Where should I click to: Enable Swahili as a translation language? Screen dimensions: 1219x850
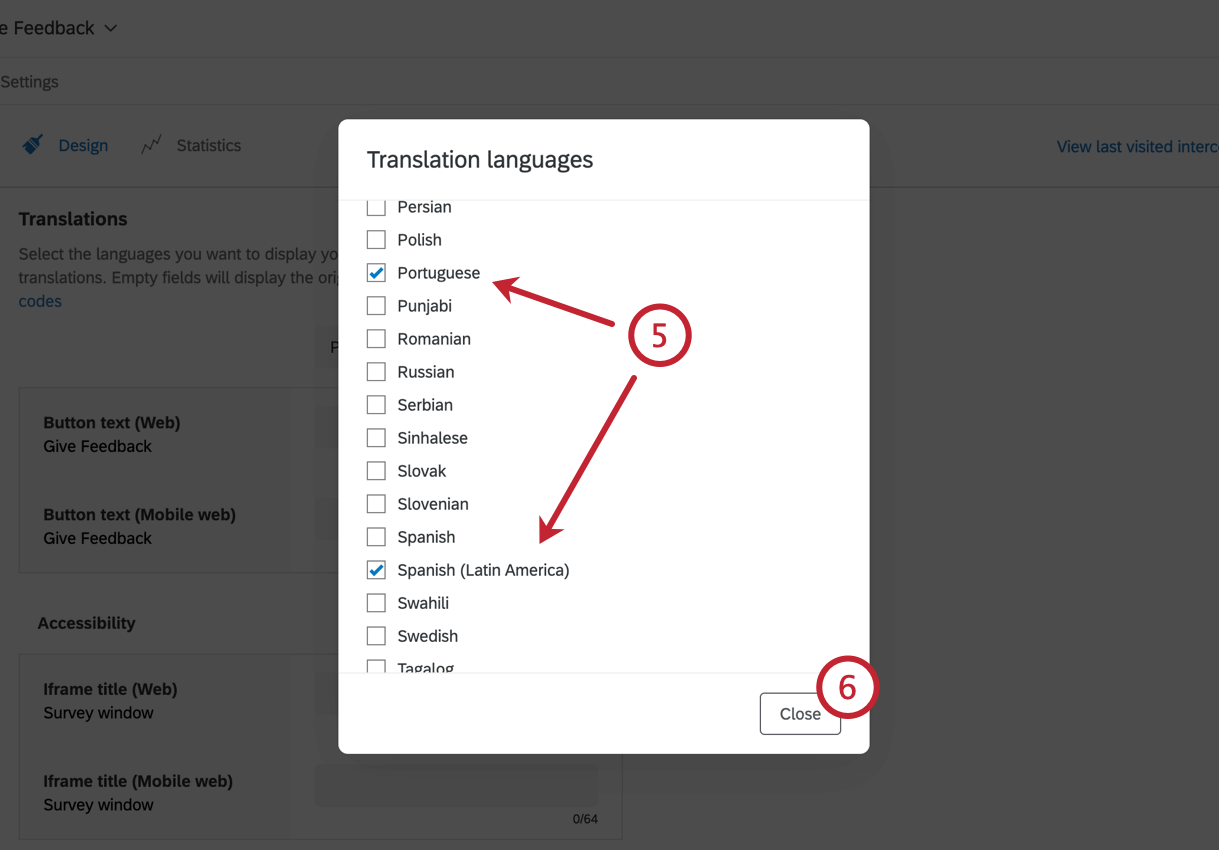pos(377,602)
